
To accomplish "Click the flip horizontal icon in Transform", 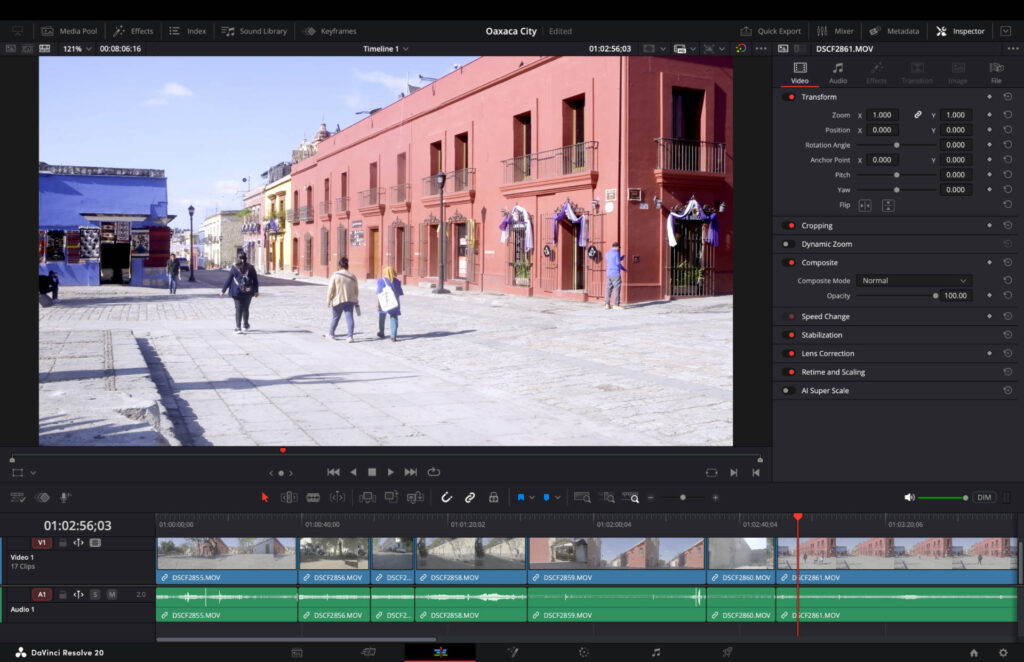I will point(865,205).
